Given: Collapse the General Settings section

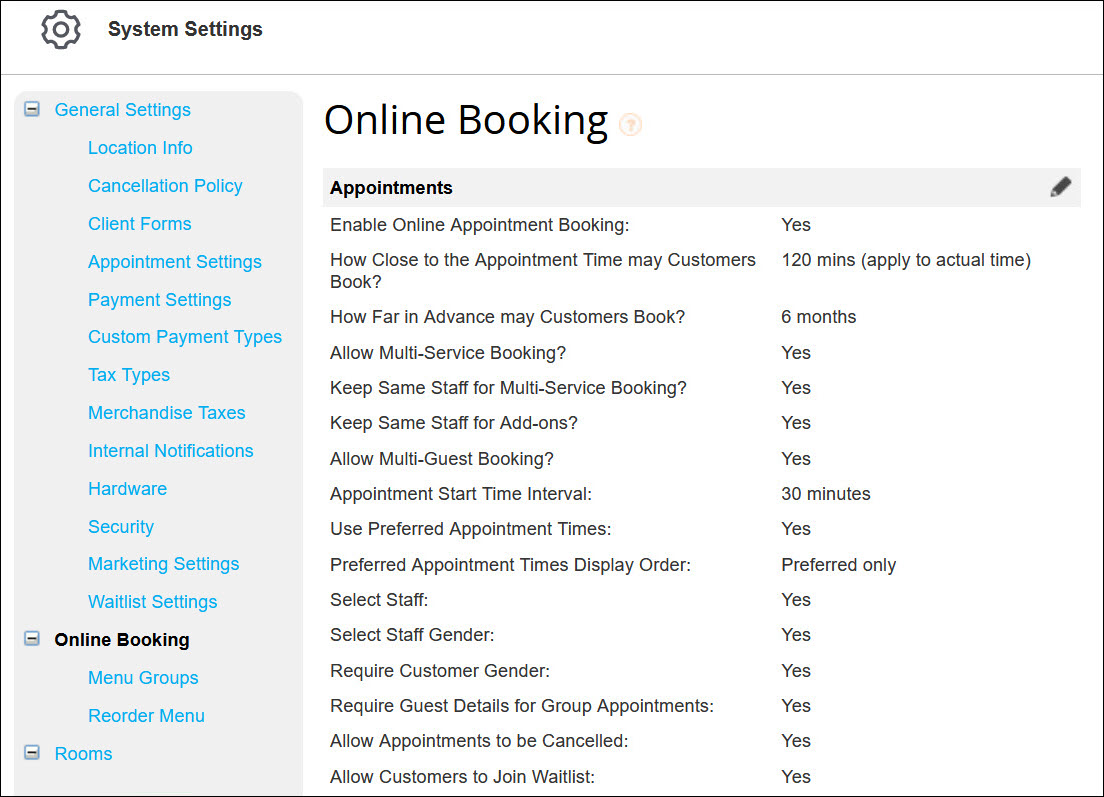Looking at the screenshot, I should pyautogui.click(x=31, y=109).
